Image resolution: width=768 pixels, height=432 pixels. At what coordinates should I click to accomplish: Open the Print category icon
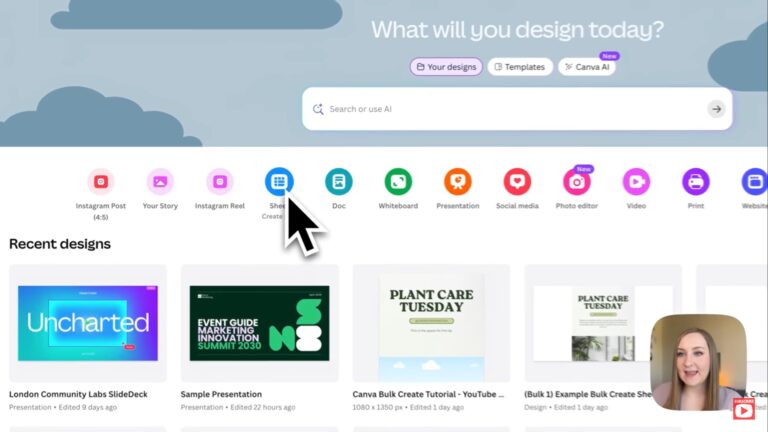(x=696, y=182)
